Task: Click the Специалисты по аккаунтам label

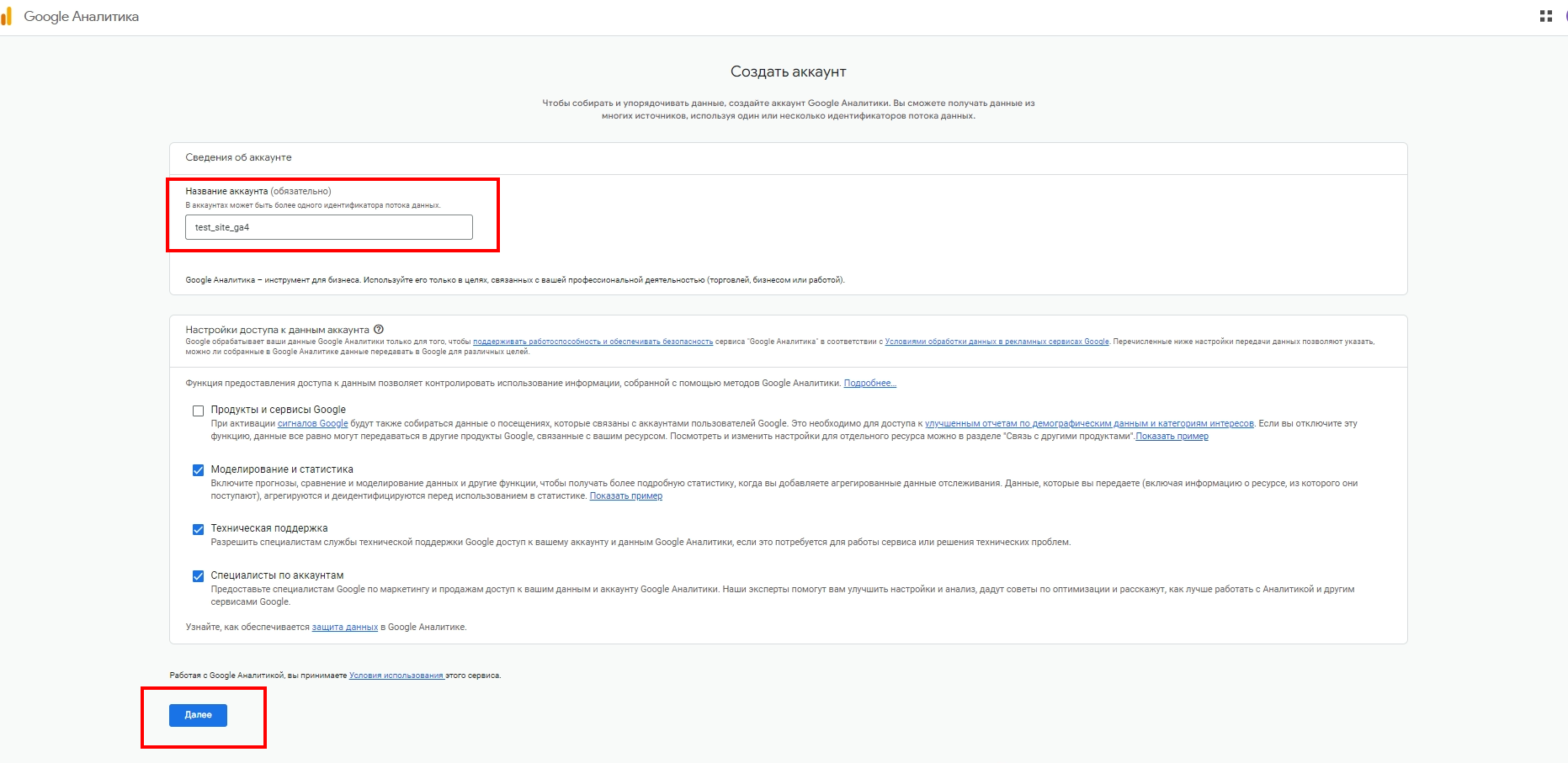Action: coord(277,575)
